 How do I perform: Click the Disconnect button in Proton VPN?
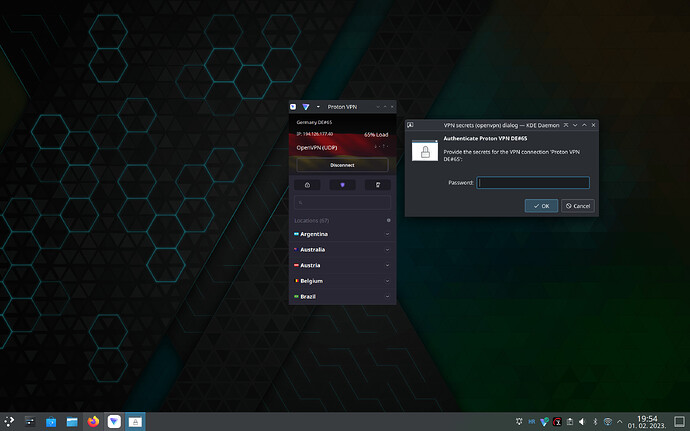point(342,165)
